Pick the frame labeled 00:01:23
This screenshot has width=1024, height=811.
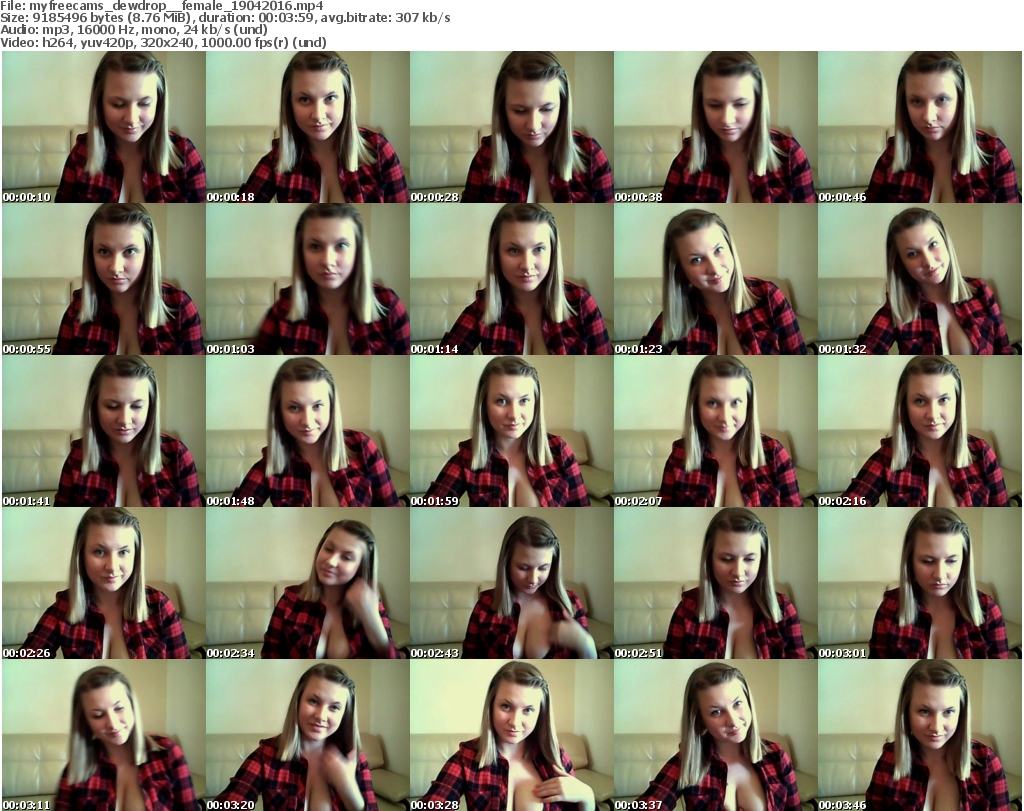point(716,279)
